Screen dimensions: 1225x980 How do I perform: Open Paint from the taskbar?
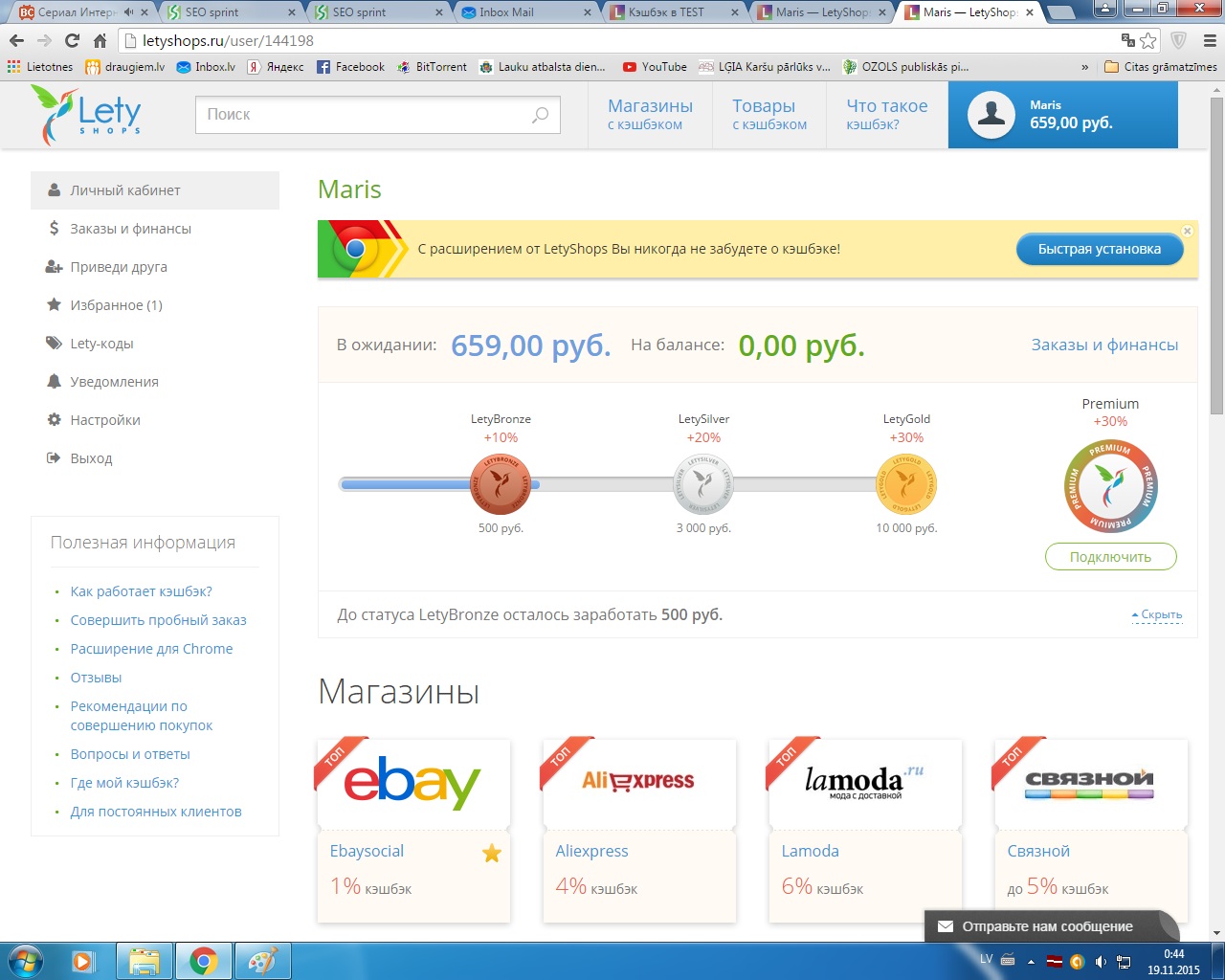(x=262, y=961)
